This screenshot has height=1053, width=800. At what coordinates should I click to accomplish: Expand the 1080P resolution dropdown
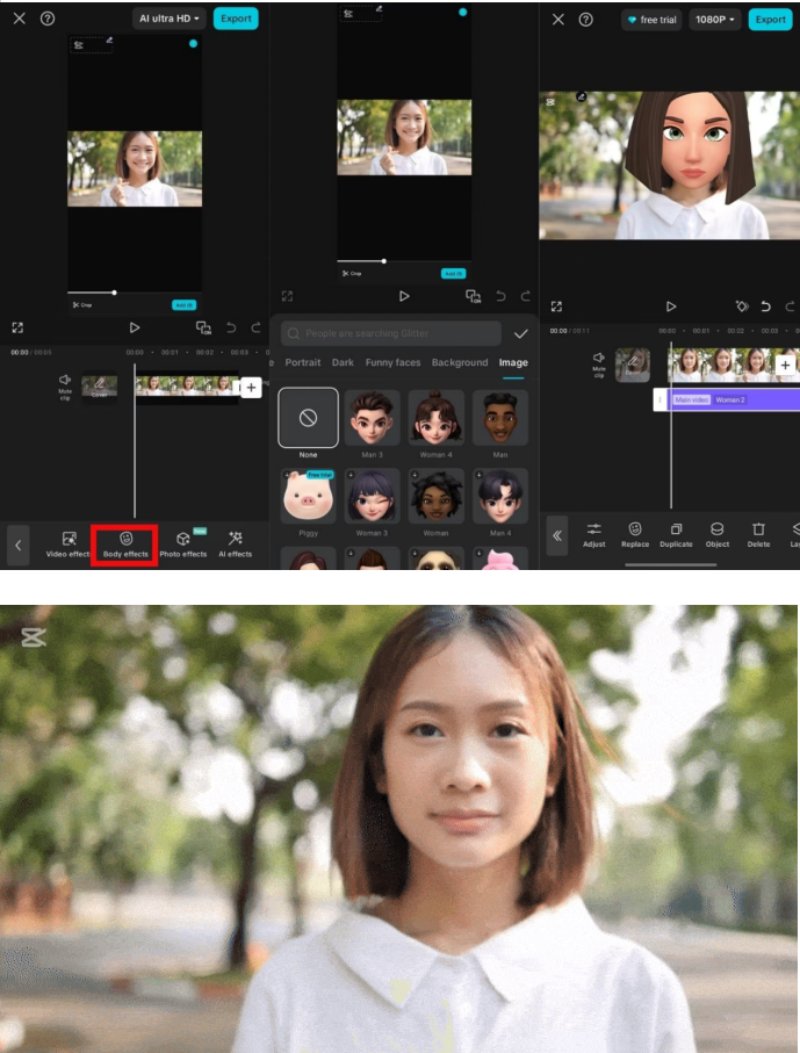tap(715, 19)
